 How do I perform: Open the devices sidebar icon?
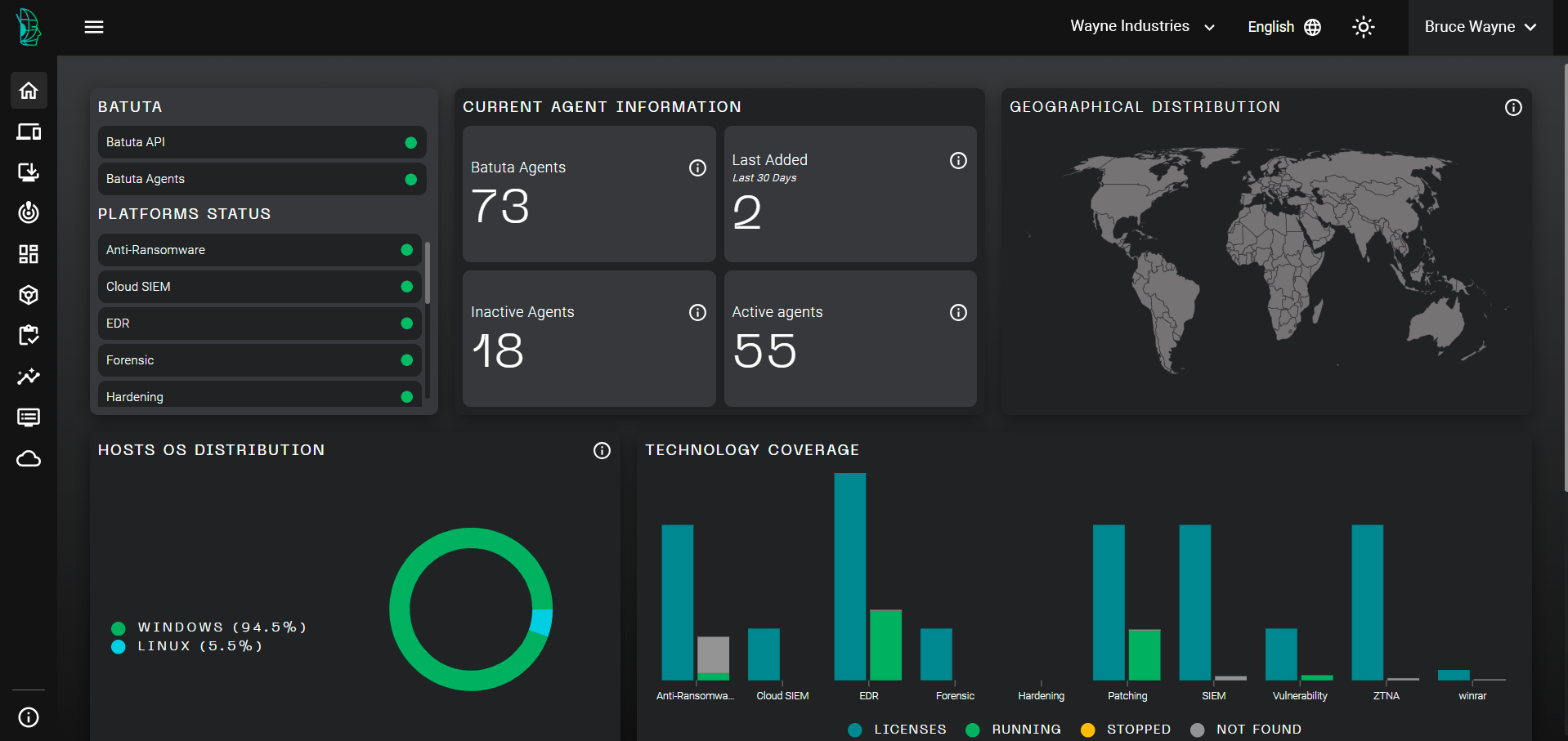[x=29, y=132]
